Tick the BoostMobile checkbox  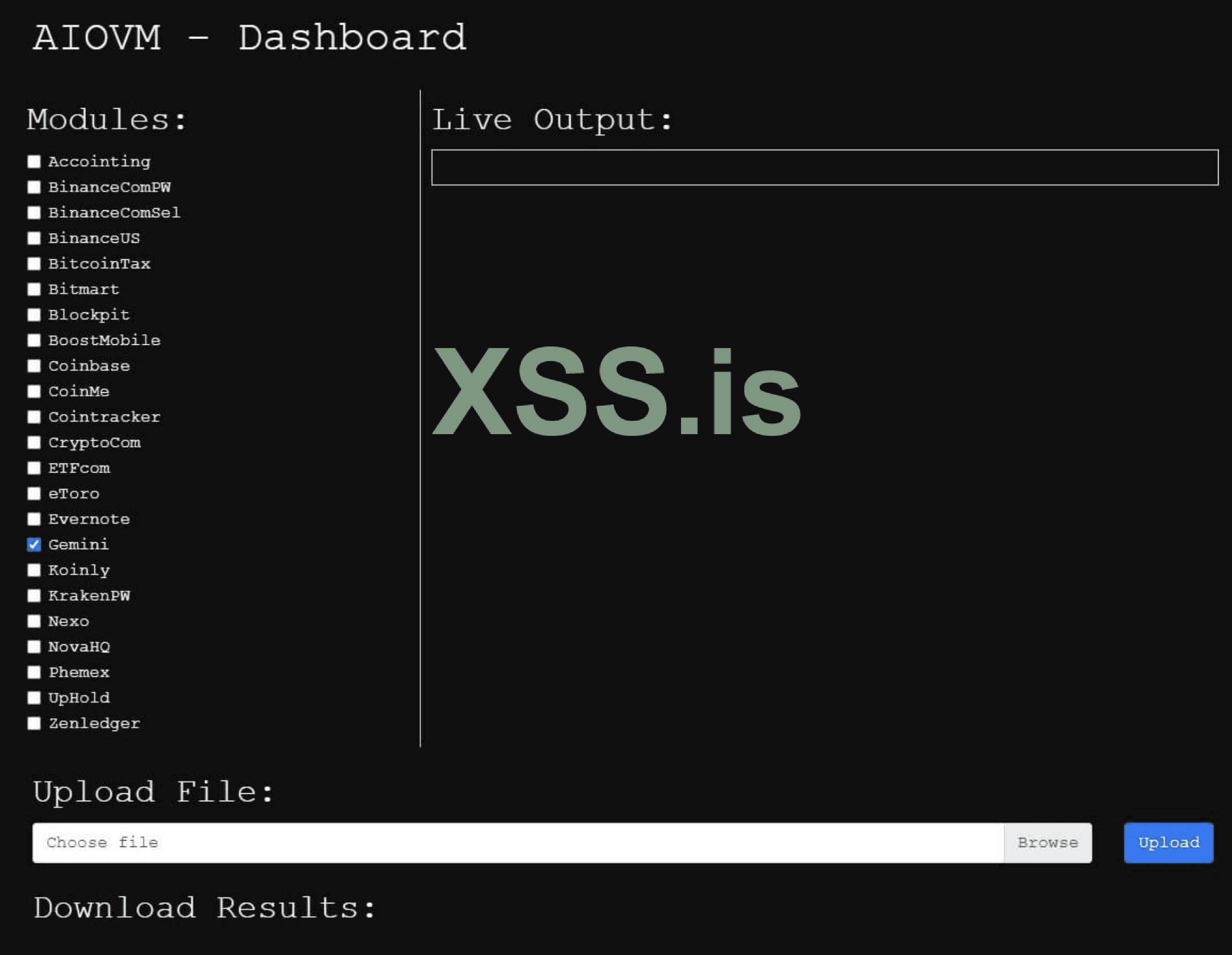[x=34, y=341]
